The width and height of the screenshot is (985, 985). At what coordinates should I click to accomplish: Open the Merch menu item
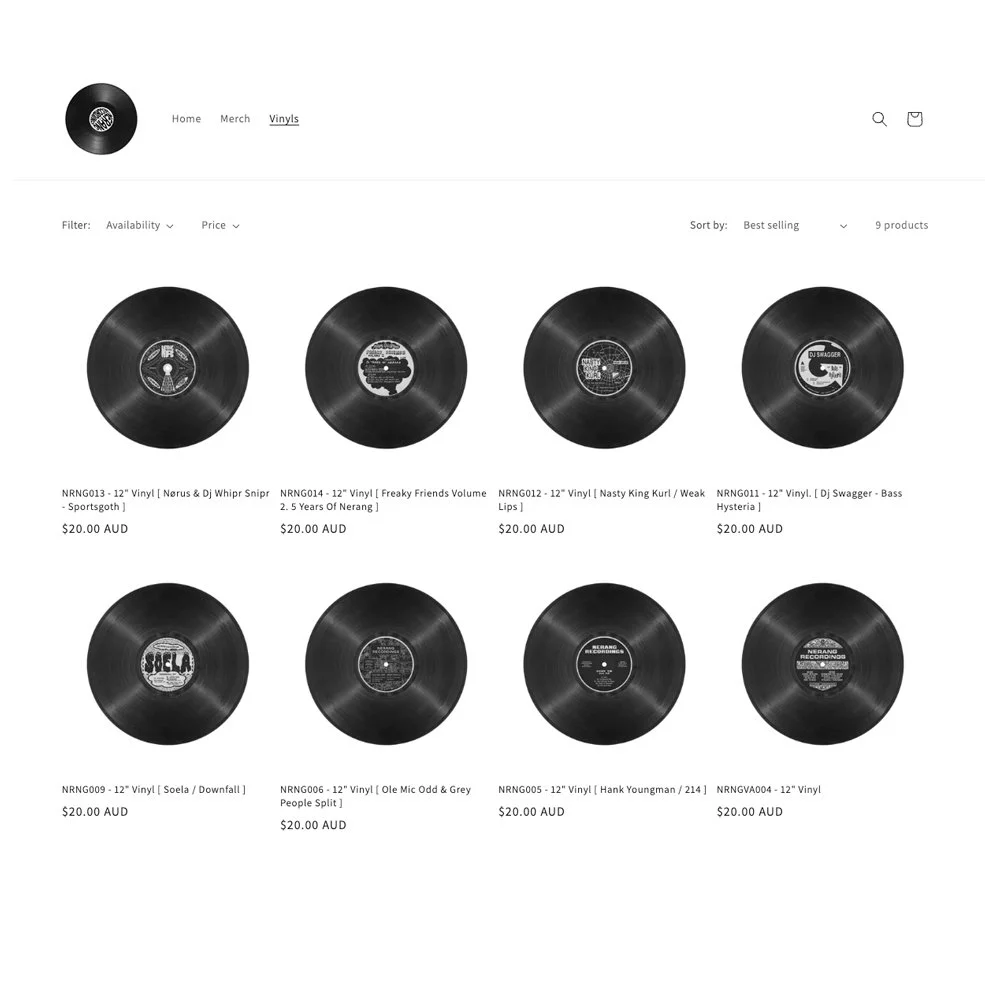click(x=235, y=119)
